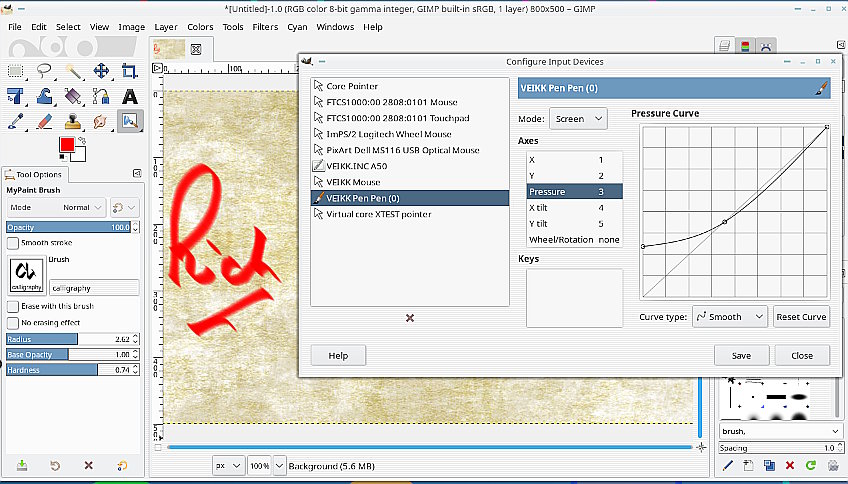
Task: Click the red foreground color swatch
Action: pyautogui.click(x=67, y=144)
